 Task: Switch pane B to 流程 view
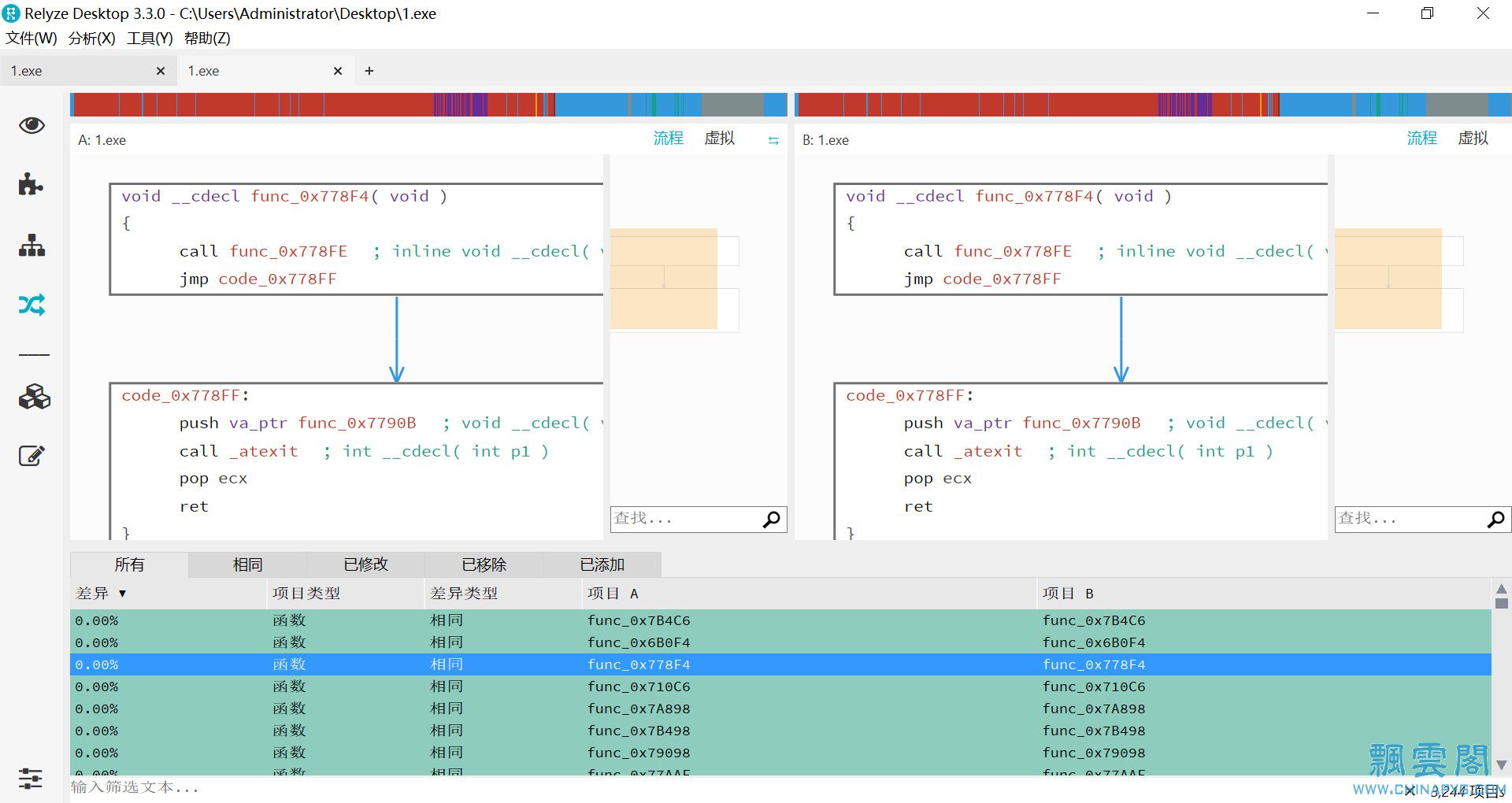point(1421,139)
